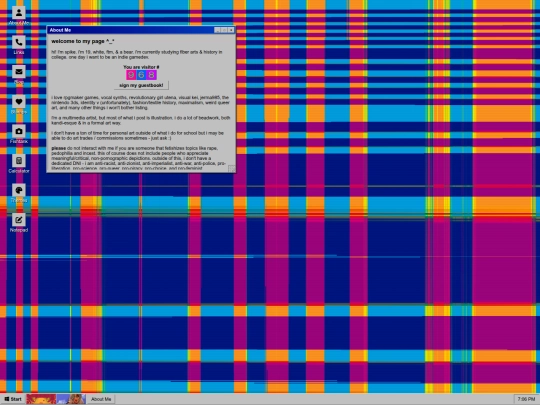This screenshot has width=540, height=405.
Task: Minimize the About Me window
Action: (x=217, y=30)
